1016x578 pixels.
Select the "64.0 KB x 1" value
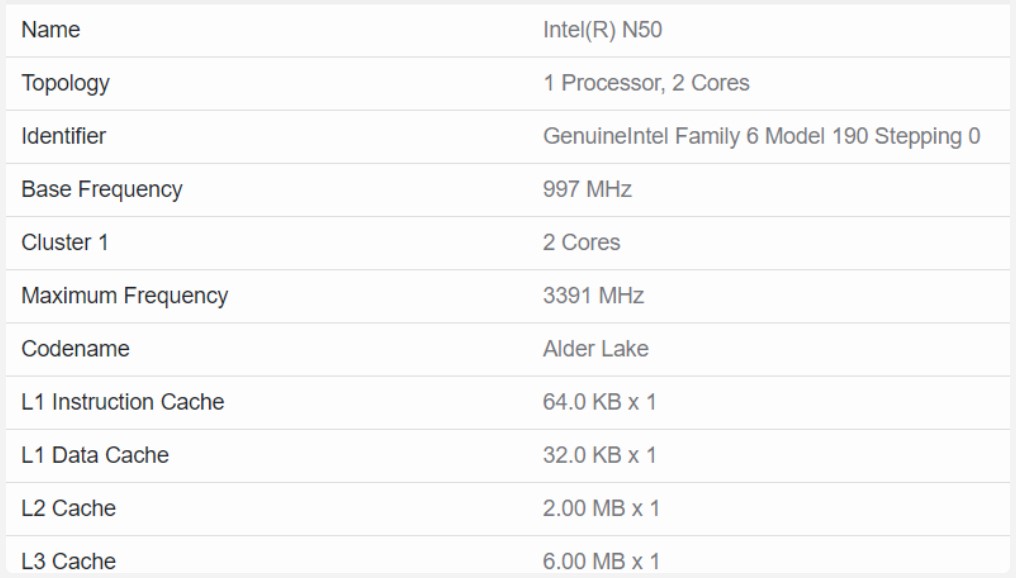[x=599, y=402]
